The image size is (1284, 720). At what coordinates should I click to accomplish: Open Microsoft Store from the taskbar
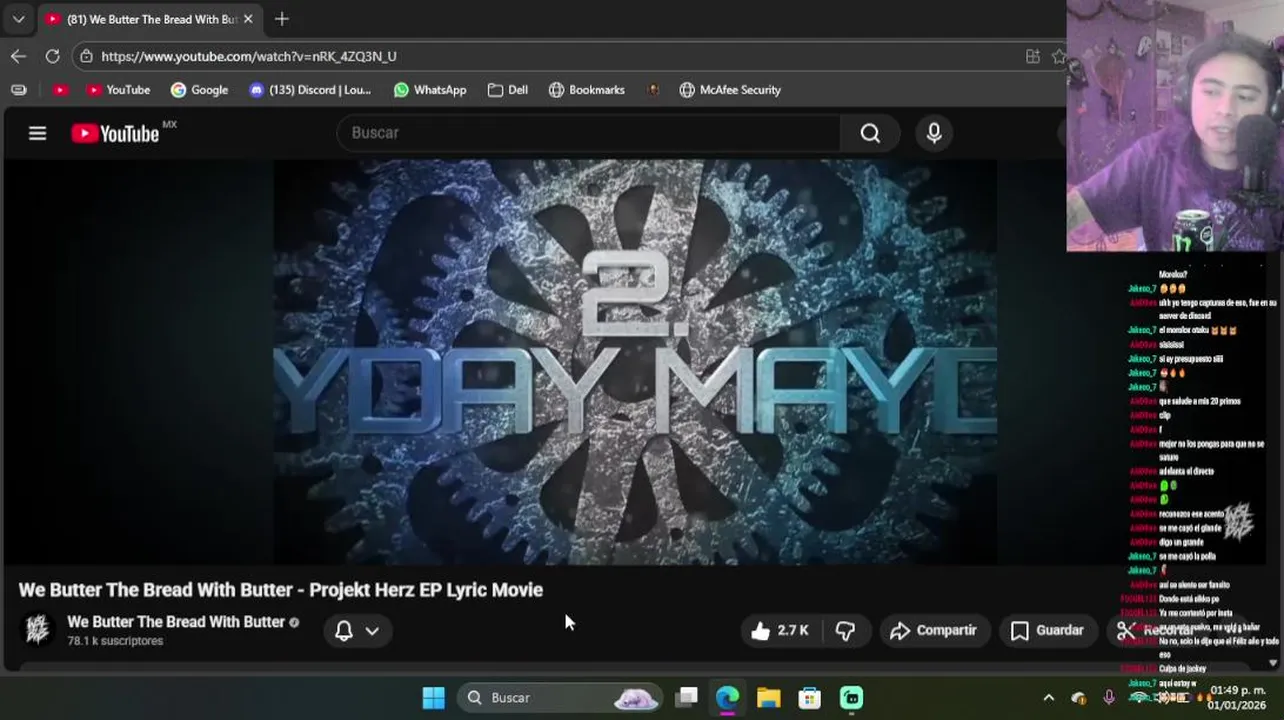pyautogui.click(x=809, y=697)
